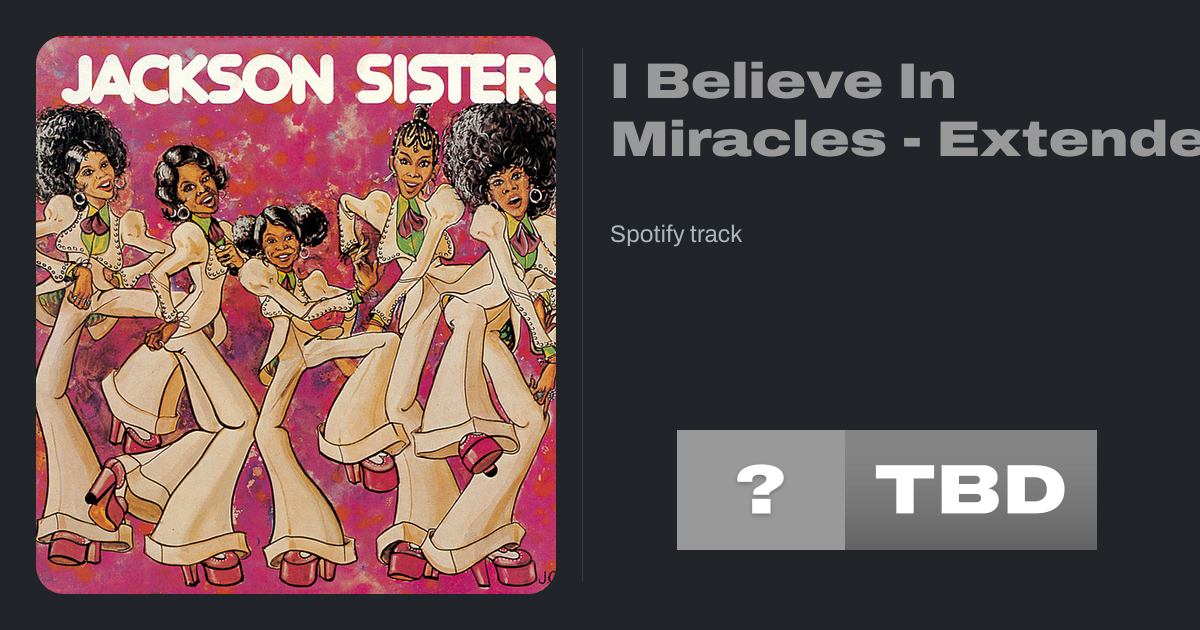The image size is (1200, 630).
Task: Click the word "SISTERS" on the cover
Action: [x=455, y=80]
